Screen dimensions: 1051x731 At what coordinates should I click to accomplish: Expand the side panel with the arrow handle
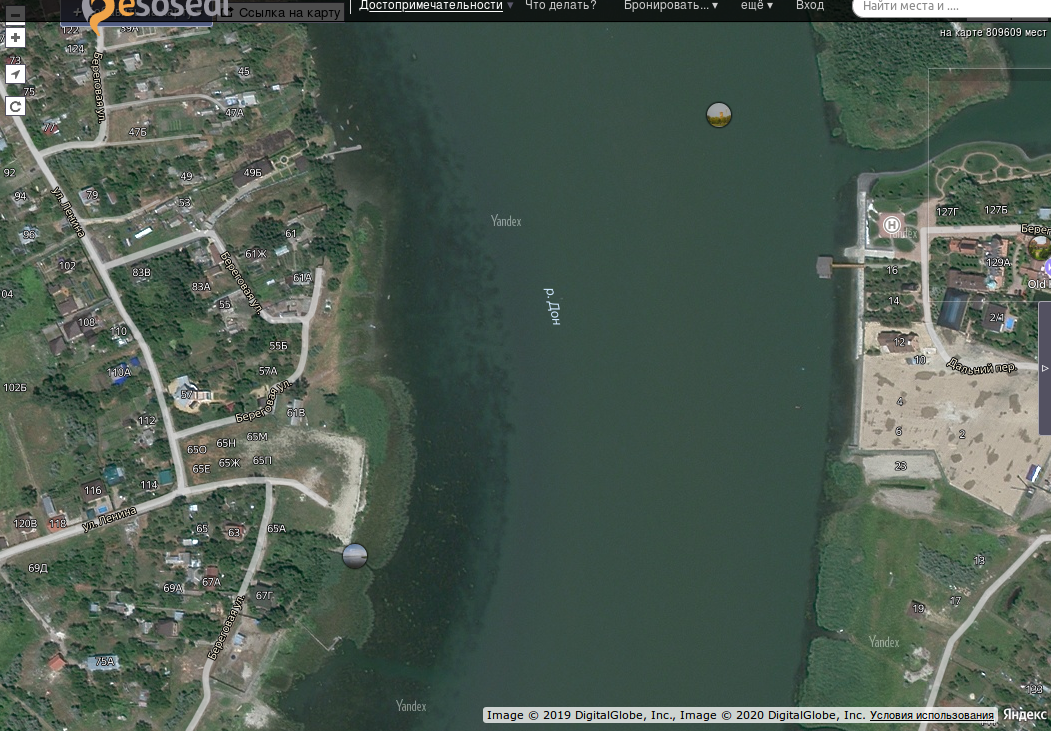[x=1044, y=368]
